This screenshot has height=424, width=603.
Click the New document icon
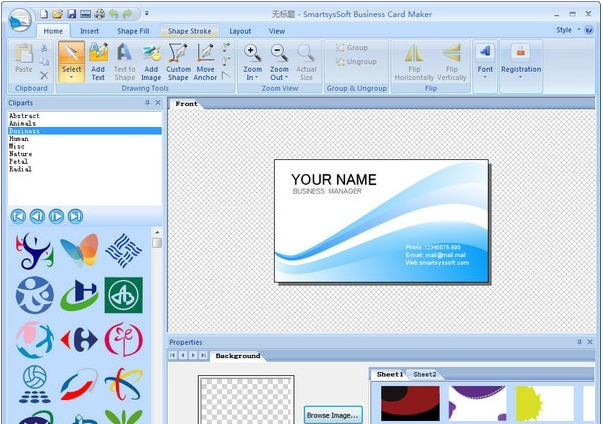pyautogui.click(x=44, y=14)
